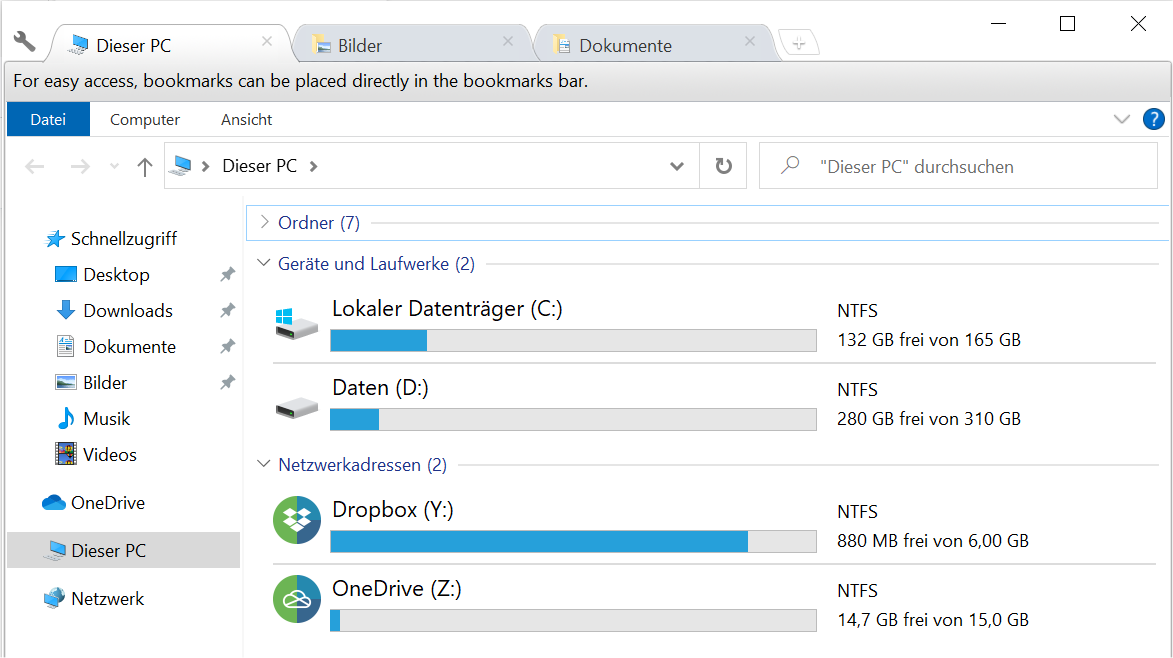Open the Computer ribbon tab
Screen dimensions: 1173x658
point(144,120)
